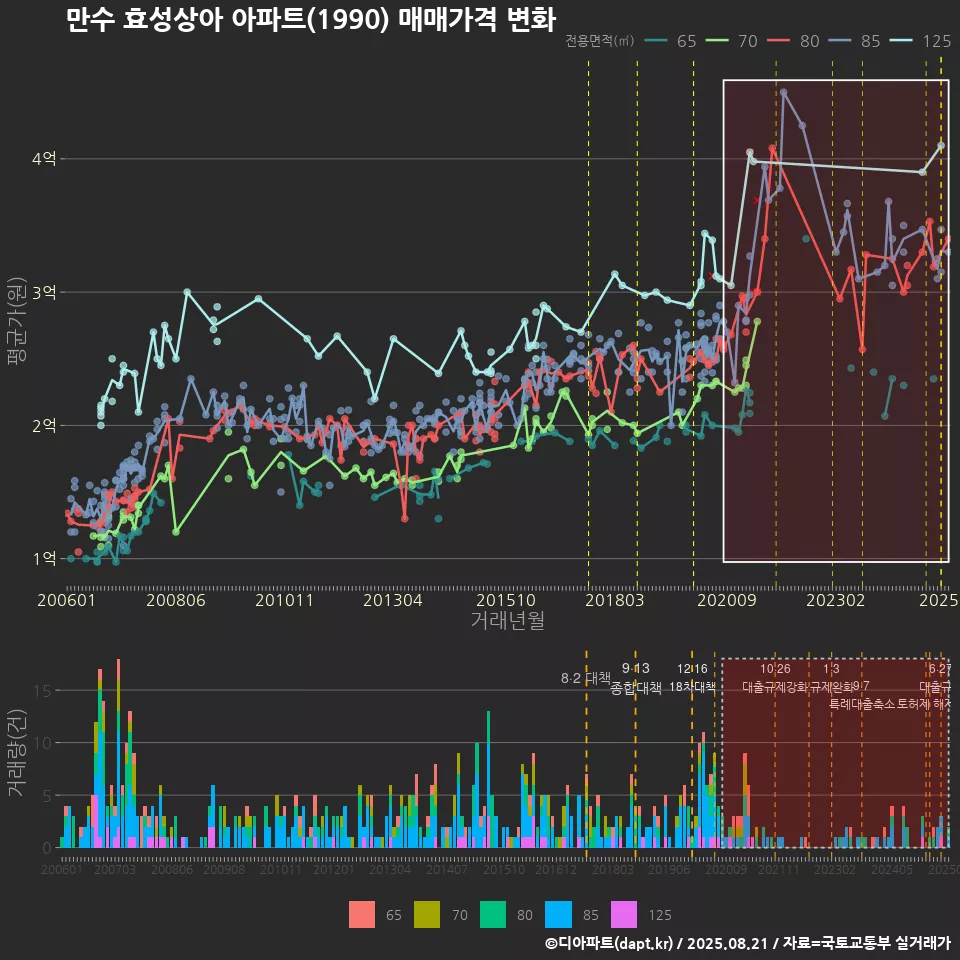Click the '©디아파트(dapt.kr)' source credit
This screenshot has height=960, width=960.
pos(609,943)
